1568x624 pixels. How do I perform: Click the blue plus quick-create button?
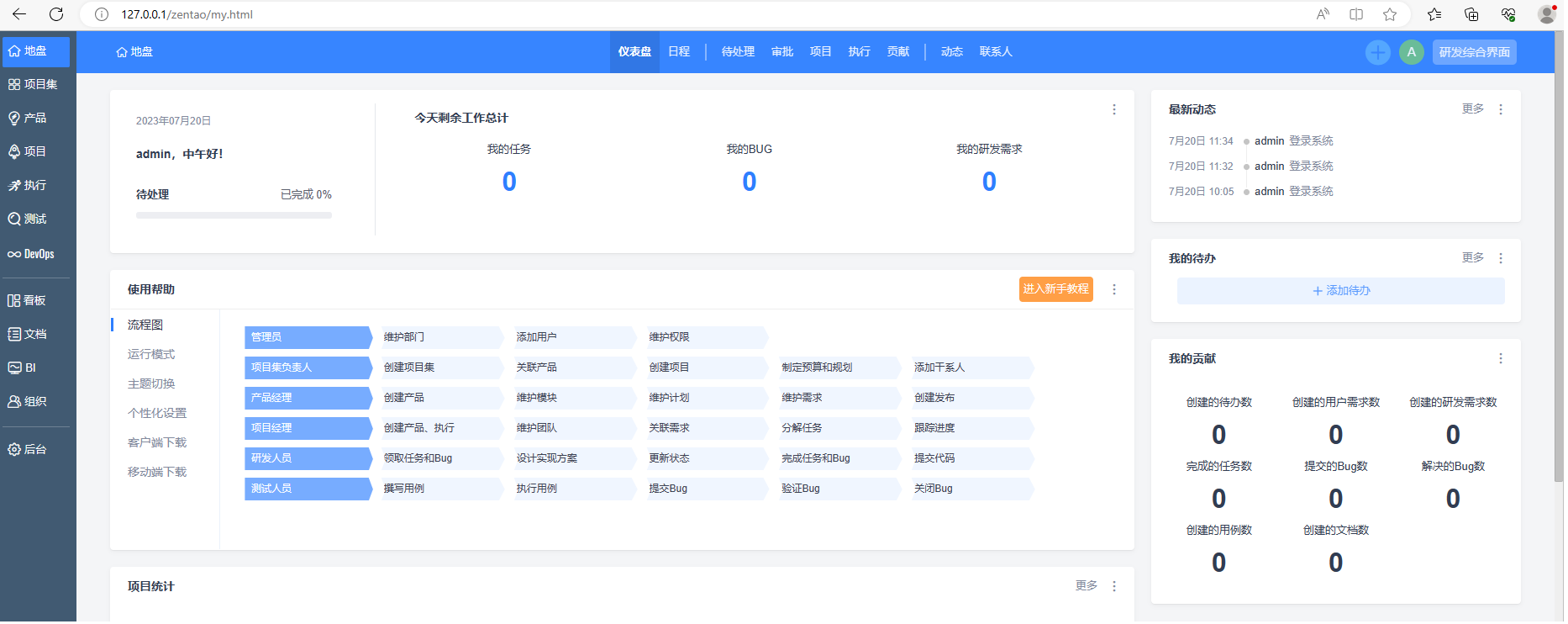point(1377,52)
